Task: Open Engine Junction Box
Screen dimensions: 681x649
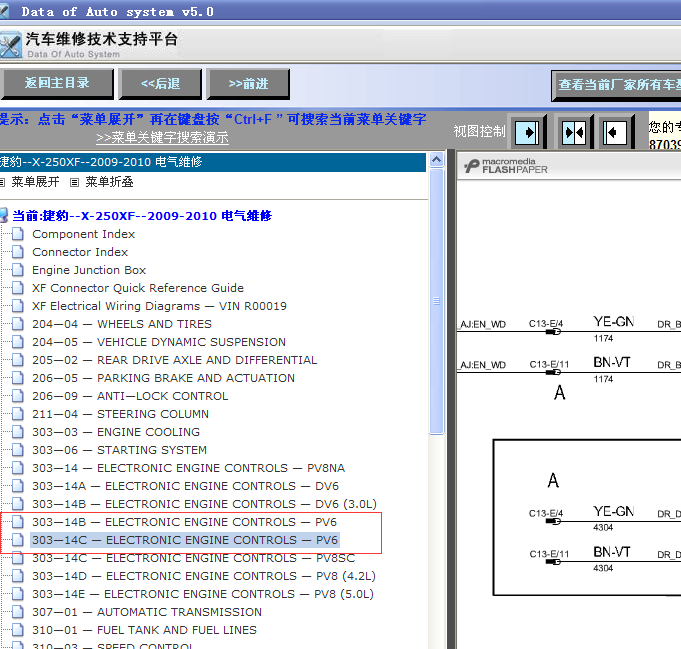Action: 89,270
